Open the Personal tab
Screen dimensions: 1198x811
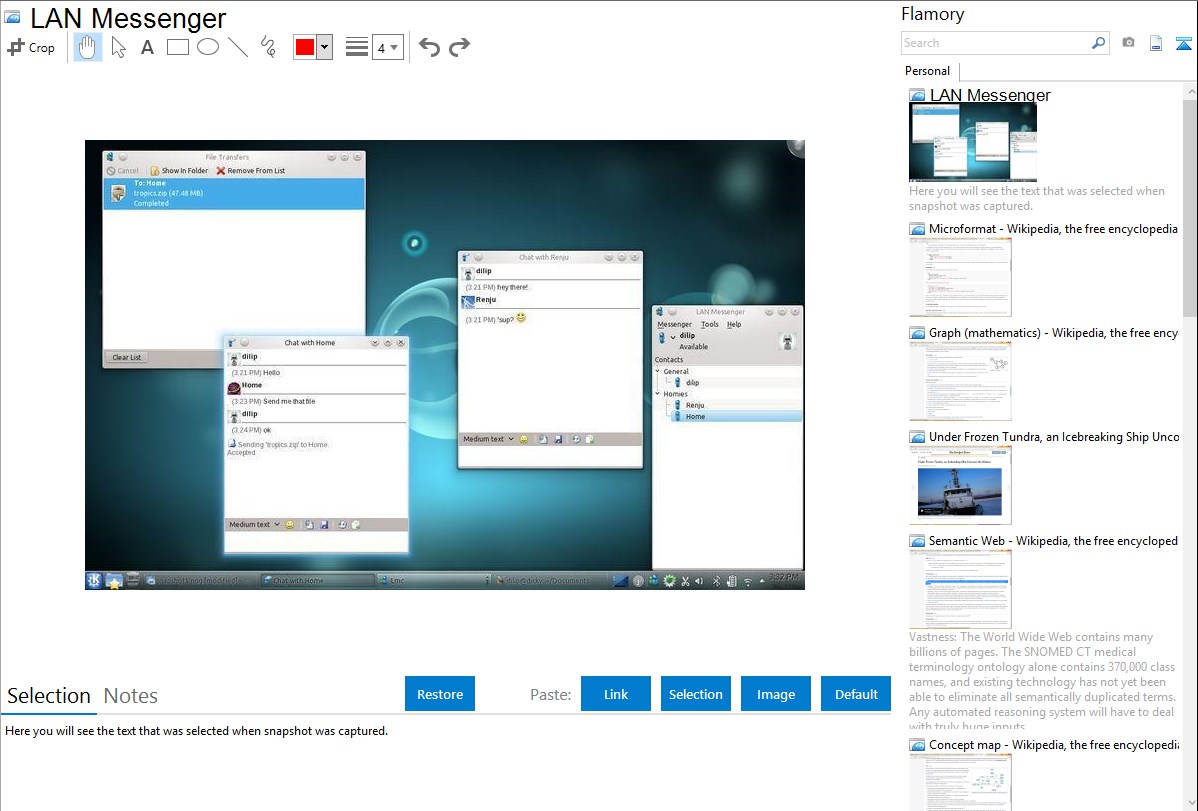(x=928, y=71)
